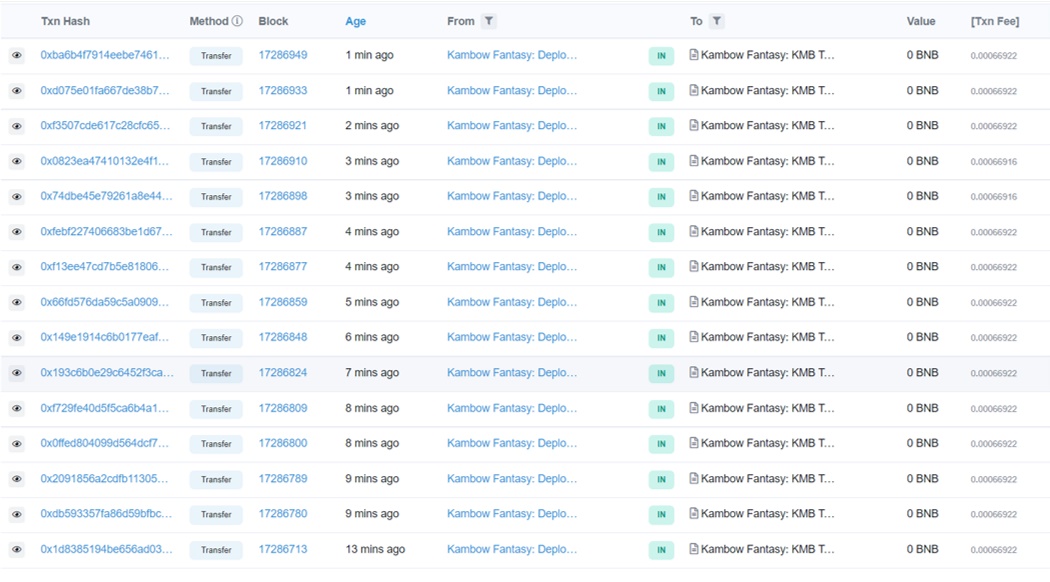
Task: Click Transfer method badge for block 17286713
Action: (216, 550)
